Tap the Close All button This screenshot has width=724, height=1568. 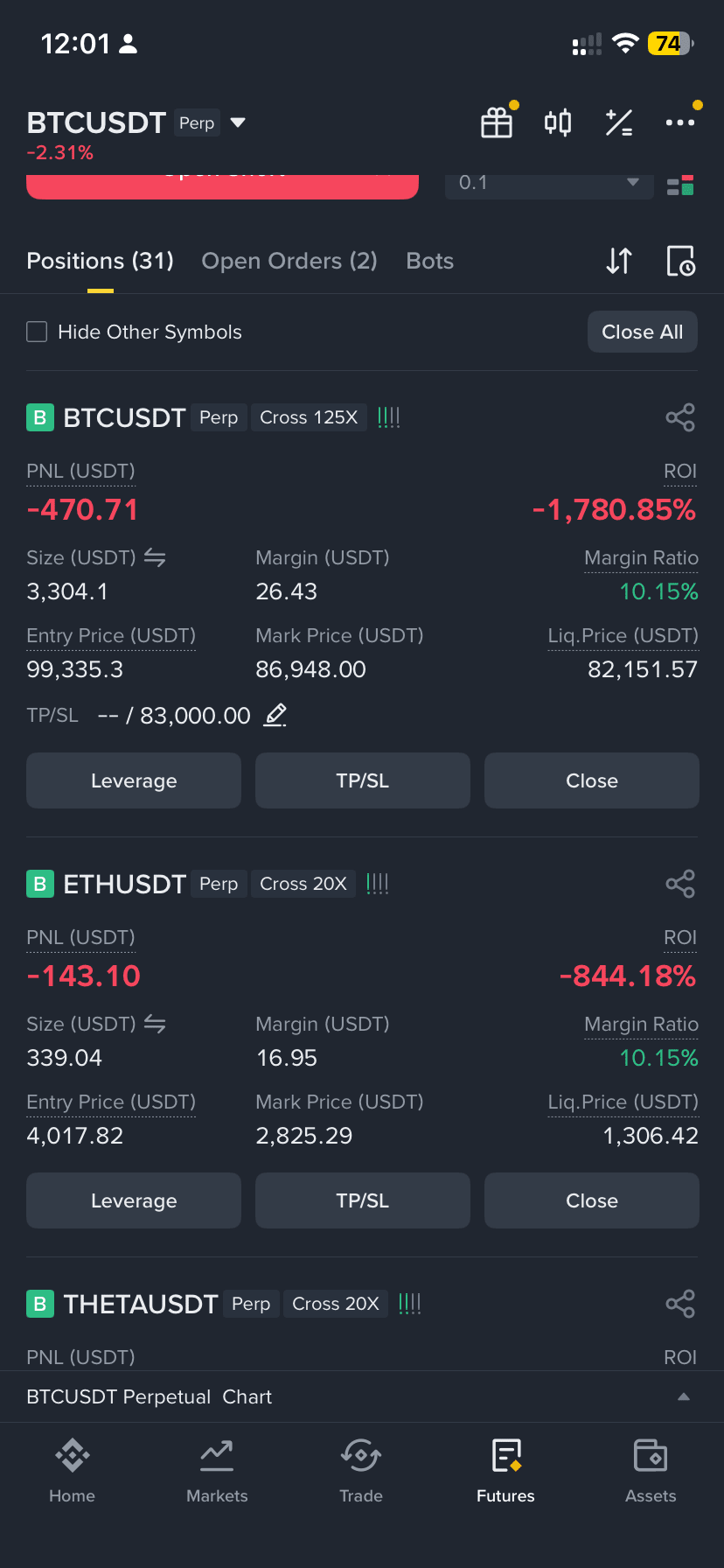[x=643, y=332]
